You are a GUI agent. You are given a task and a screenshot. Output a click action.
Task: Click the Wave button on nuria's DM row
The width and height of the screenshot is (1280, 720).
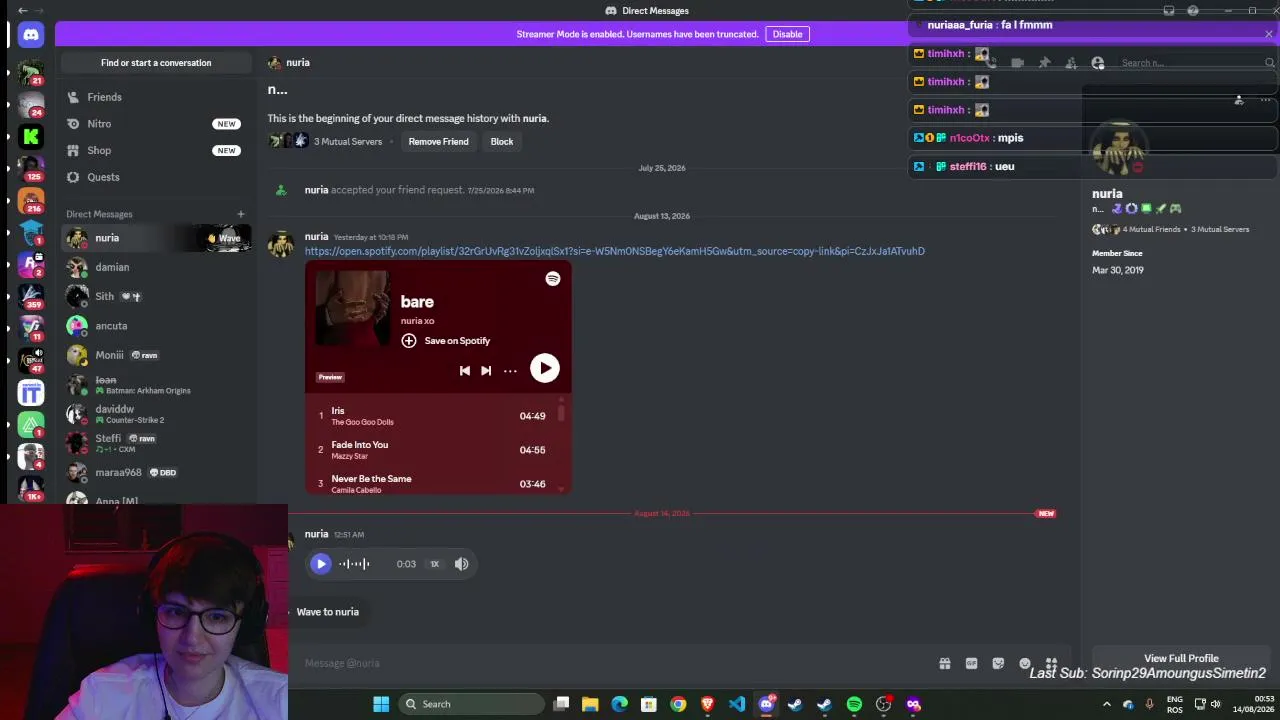[224, 238]
